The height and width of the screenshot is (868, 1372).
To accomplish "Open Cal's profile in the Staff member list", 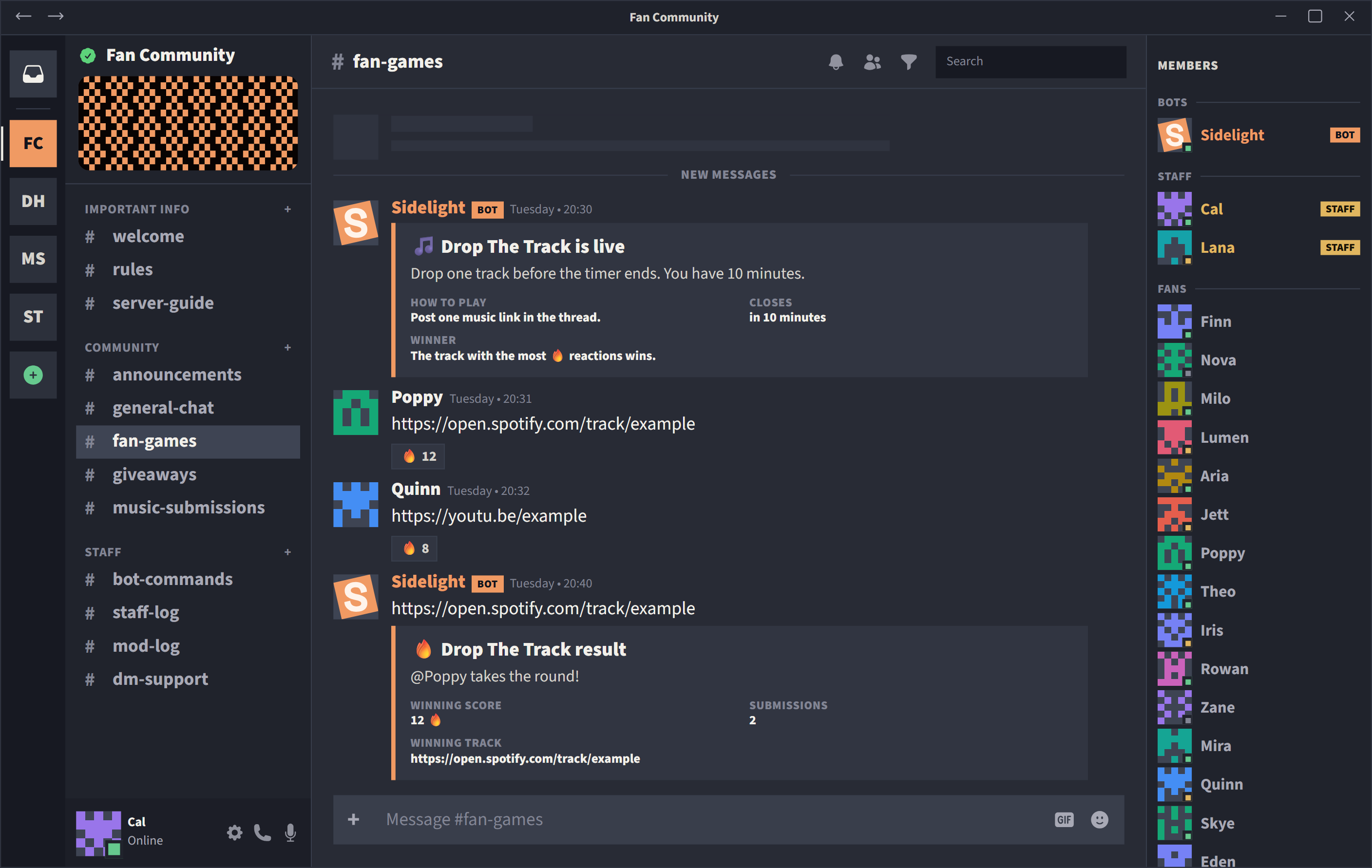I will pyautogui.click(x=1258, y=209).
